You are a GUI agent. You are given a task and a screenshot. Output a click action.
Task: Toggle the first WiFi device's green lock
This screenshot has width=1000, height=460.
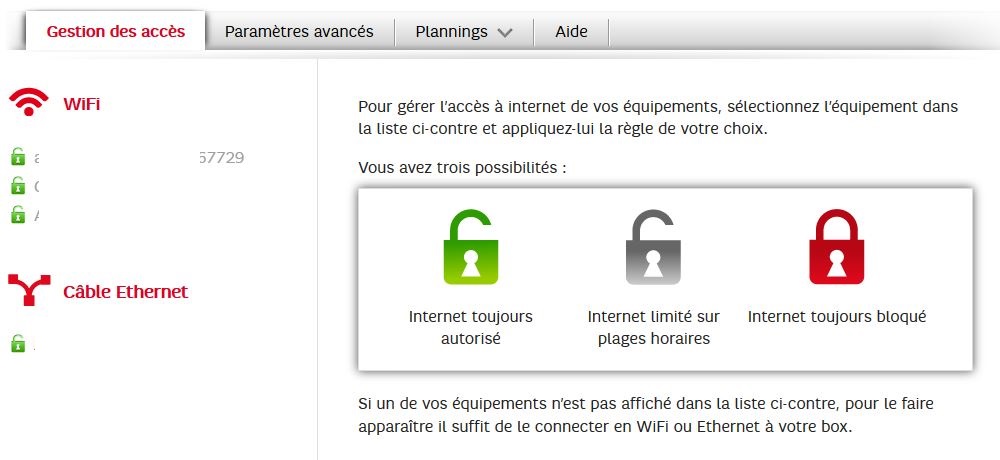tap(17, 157)
